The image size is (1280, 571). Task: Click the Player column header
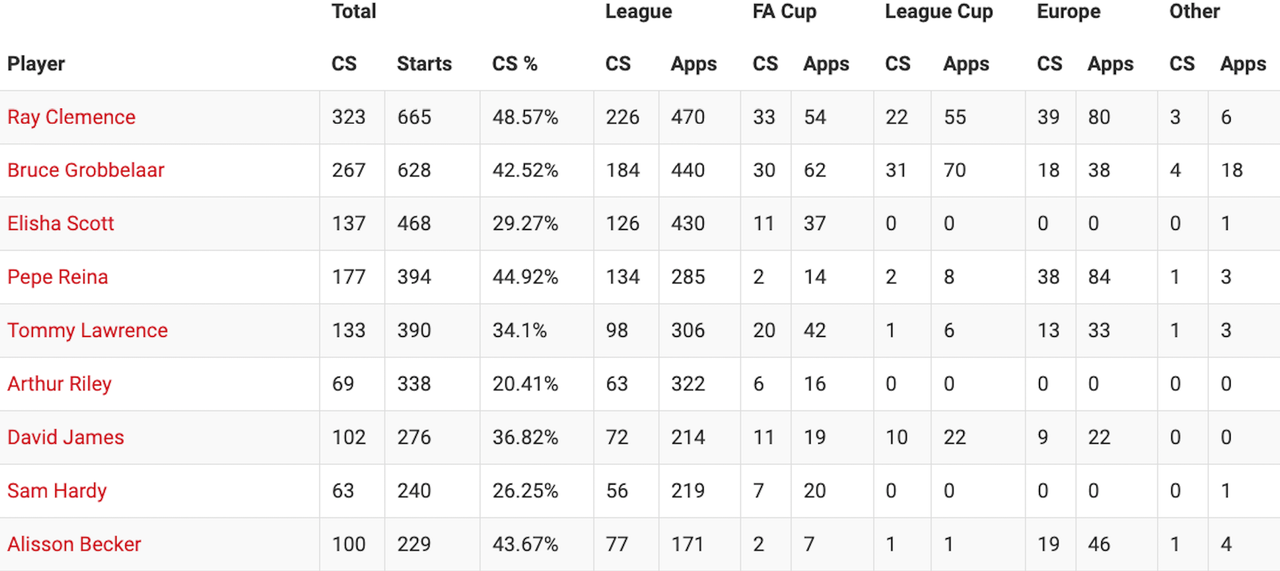[36, 64]
